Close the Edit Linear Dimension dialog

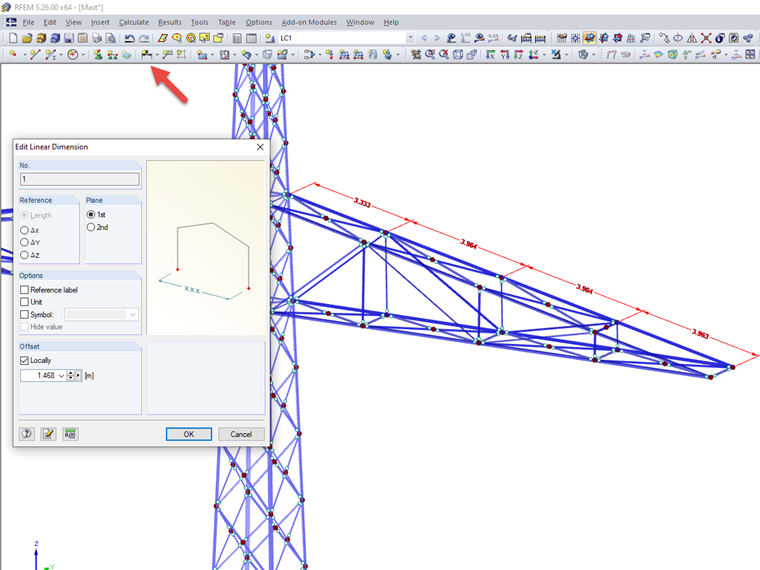tap(260, 147)
